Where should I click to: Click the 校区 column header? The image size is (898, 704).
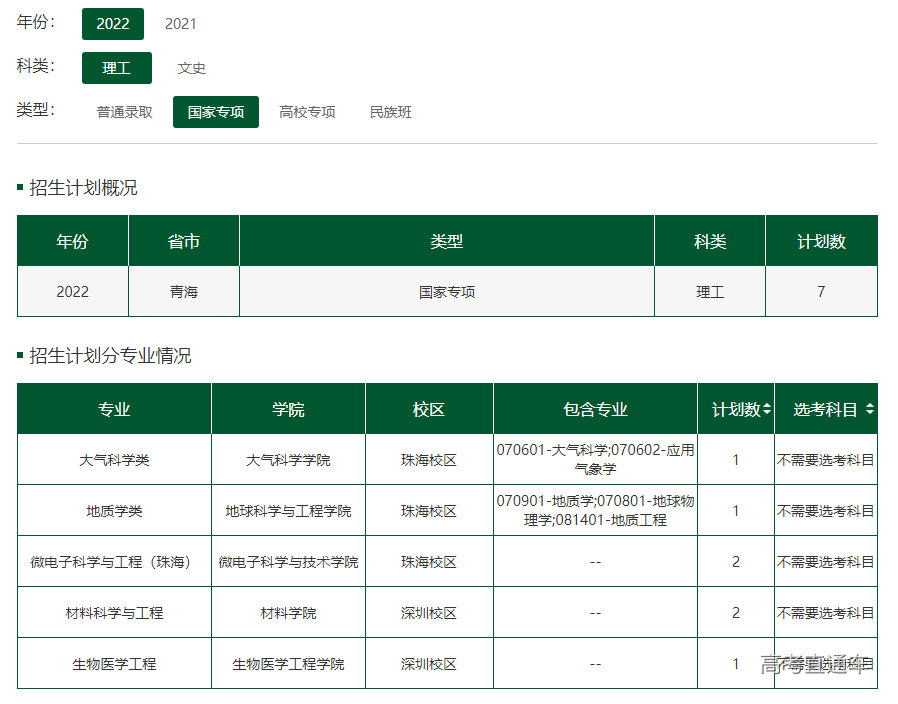pos(429,410)
